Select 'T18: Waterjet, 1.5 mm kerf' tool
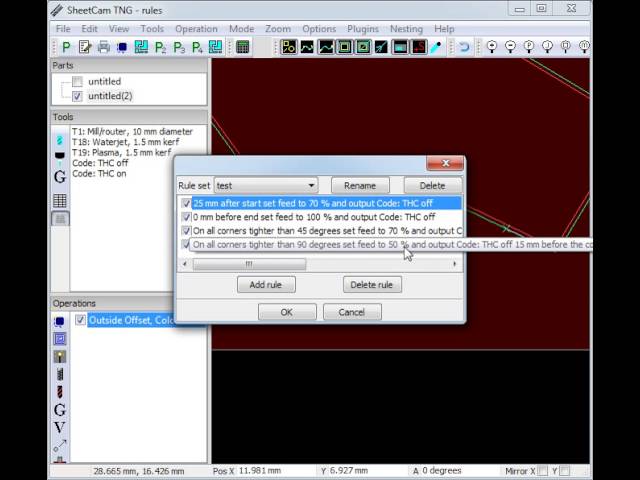Image resolution: width=640 pixels, height=480 pixels. (126, 142)
